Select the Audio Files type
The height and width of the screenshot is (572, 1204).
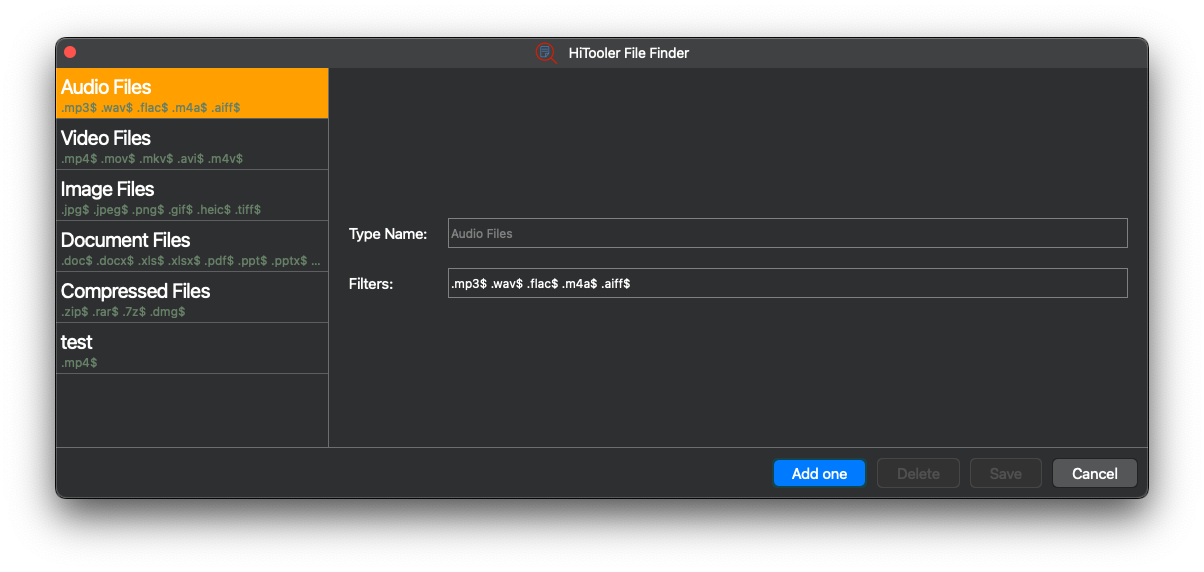(x=192, y=94)
